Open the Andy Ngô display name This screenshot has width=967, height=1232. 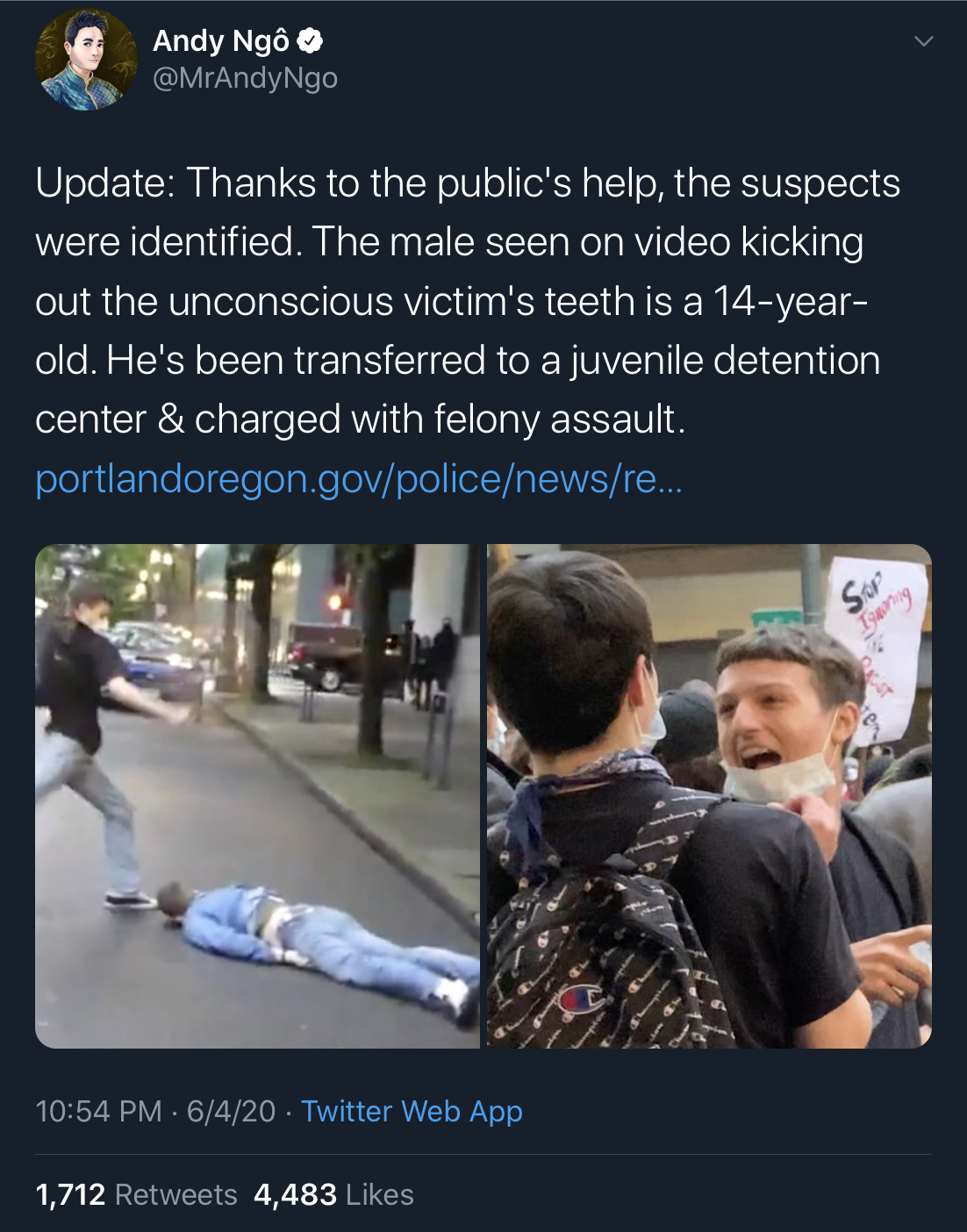(220, 41)
